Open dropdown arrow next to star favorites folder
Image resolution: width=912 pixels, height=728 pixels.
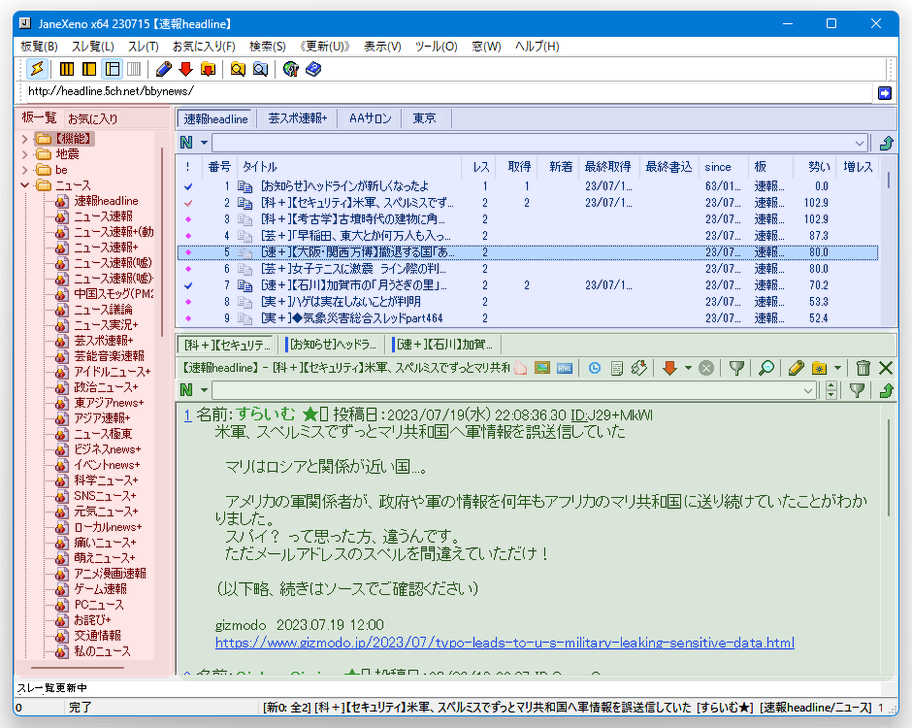coord(837,368)
